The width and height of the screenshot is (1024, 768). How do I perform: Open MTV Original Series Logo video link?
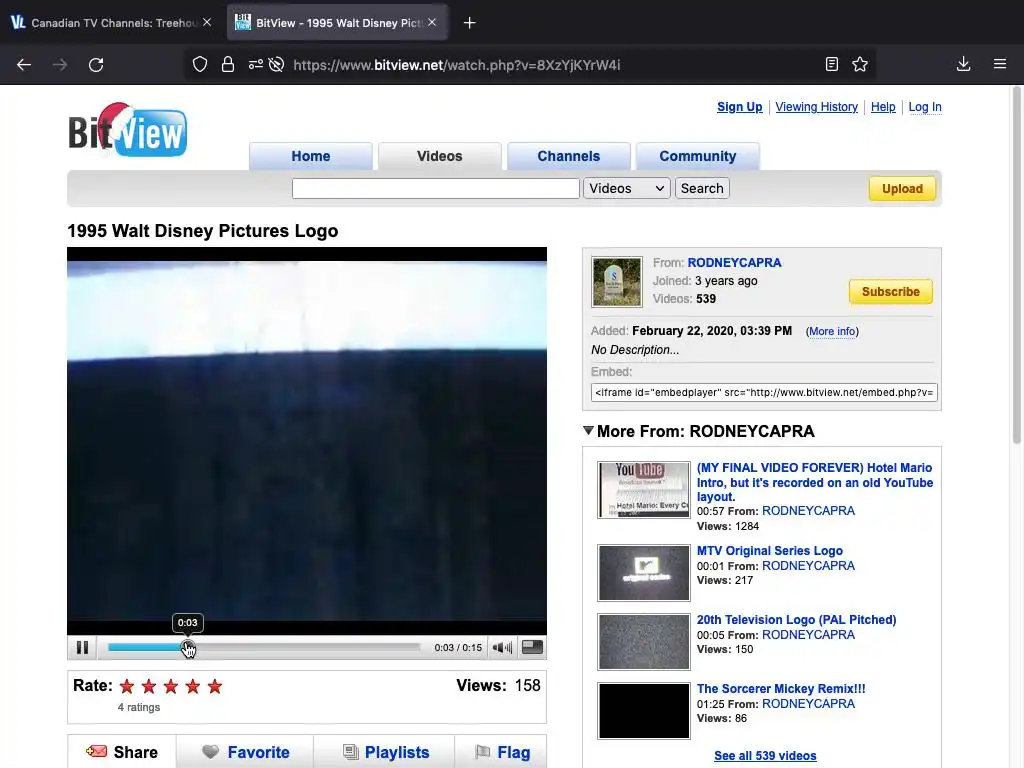[769, 551]
